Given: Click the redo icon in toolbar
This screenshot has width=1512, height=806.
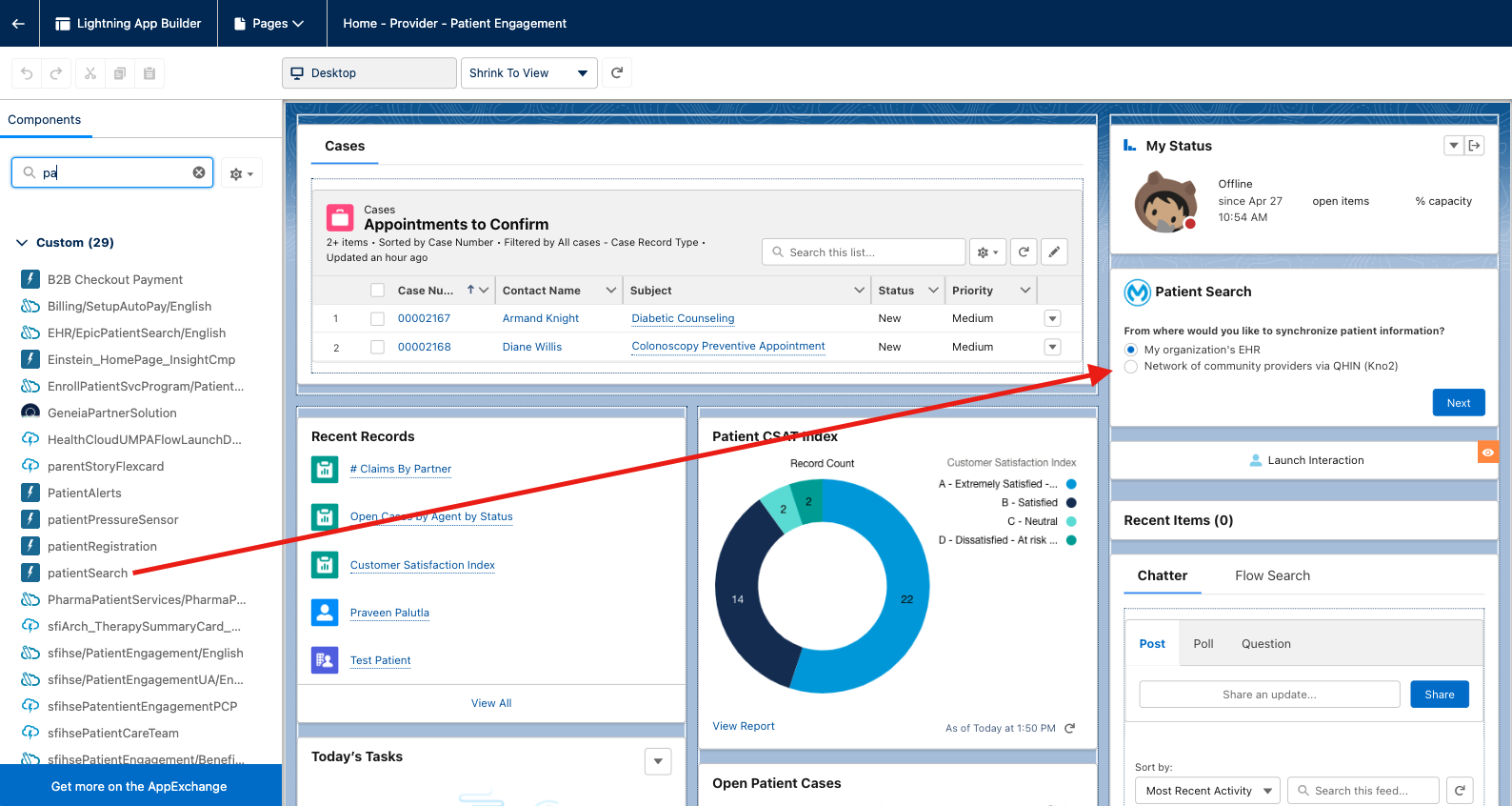Looking at the screenshot, I should (56, 73).
